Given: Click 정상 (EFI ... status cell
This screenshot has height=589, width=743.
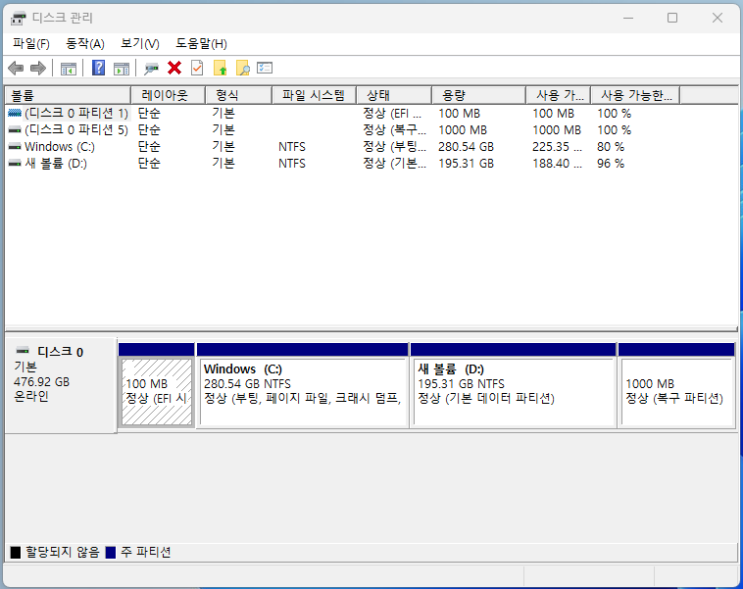Looking at the screenshot, I should pos(392,113).
